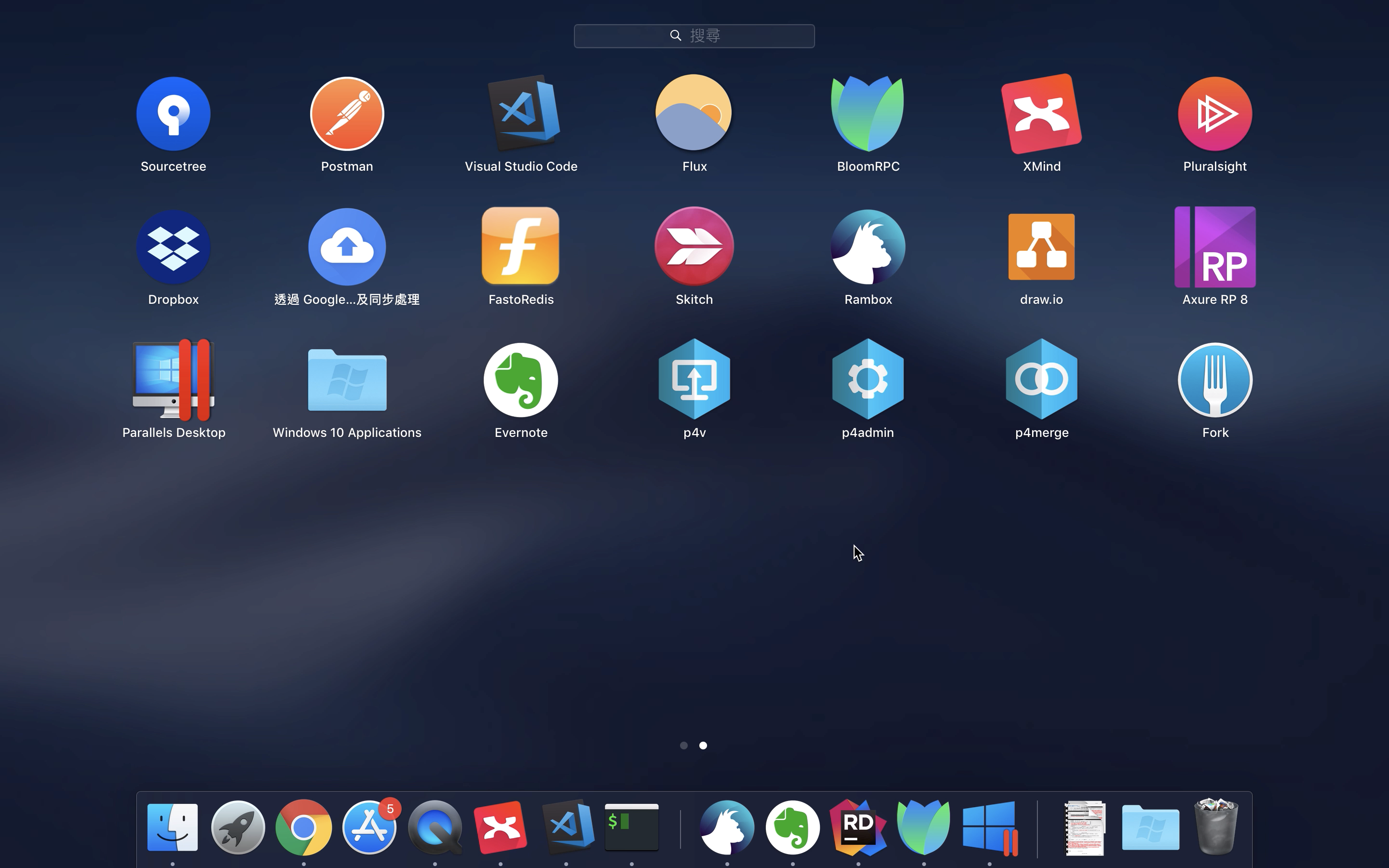
Task: Open the Pluralsight app
Action: pos(1214,114)
